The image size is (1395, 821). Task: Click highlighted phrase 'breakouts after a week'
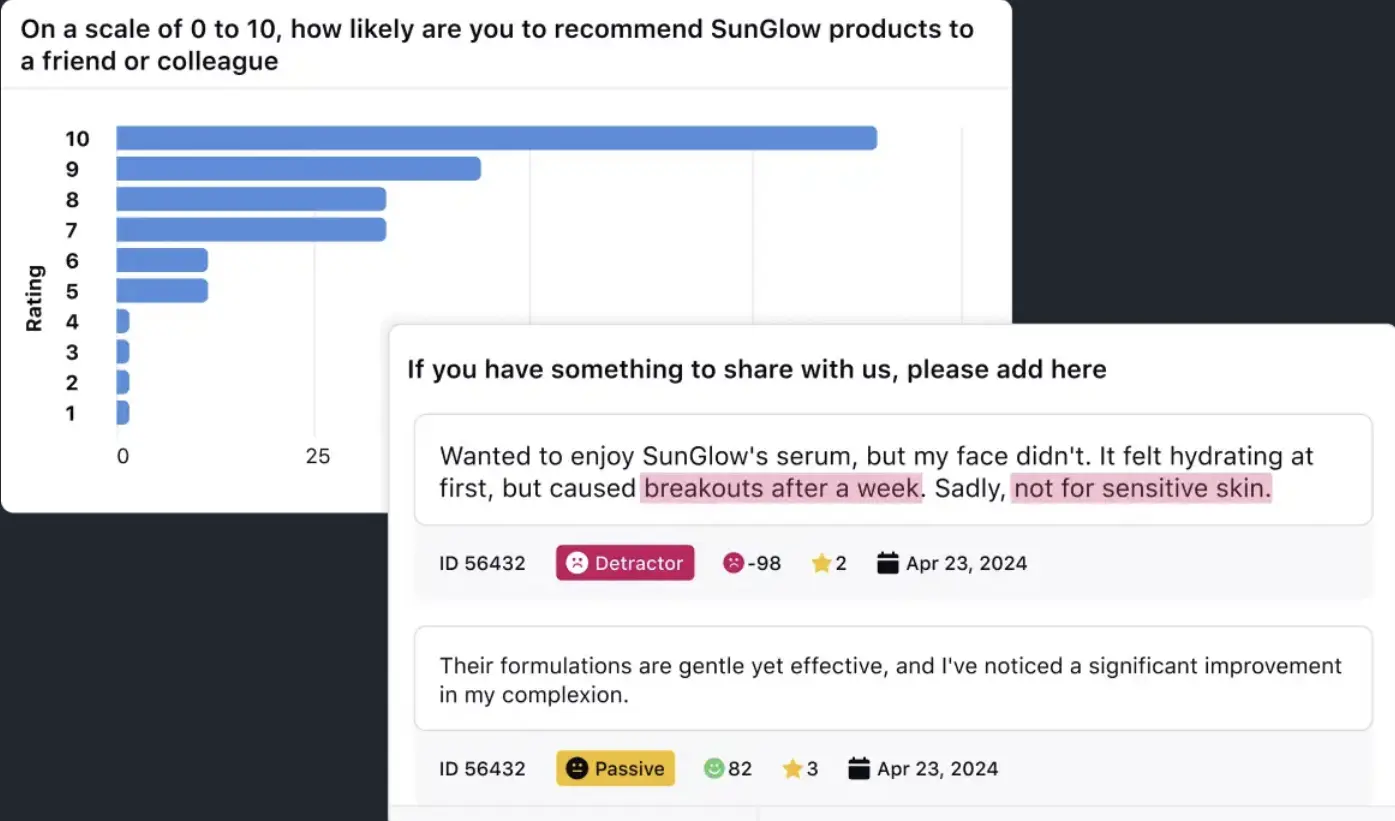(x=780, y=489)
